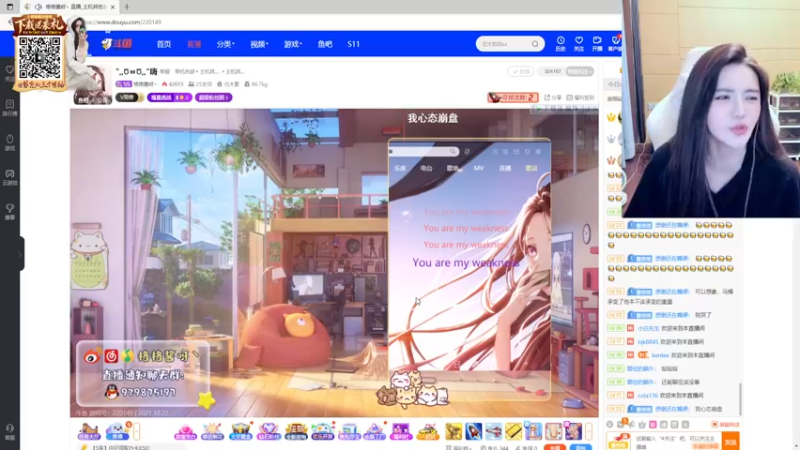Screen dimensions: 800x450
Task: Click the Douyu logo
Action: click(117, 44)
